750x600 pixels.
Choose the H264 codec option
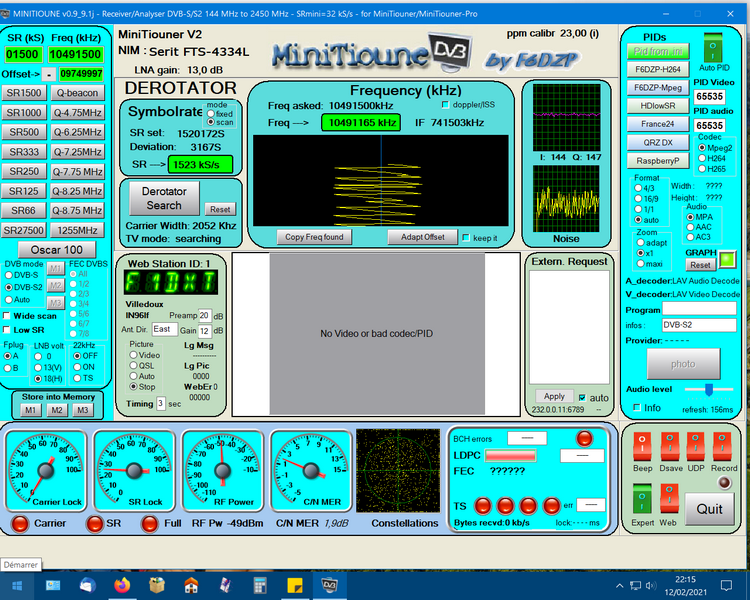pos(702,158)
